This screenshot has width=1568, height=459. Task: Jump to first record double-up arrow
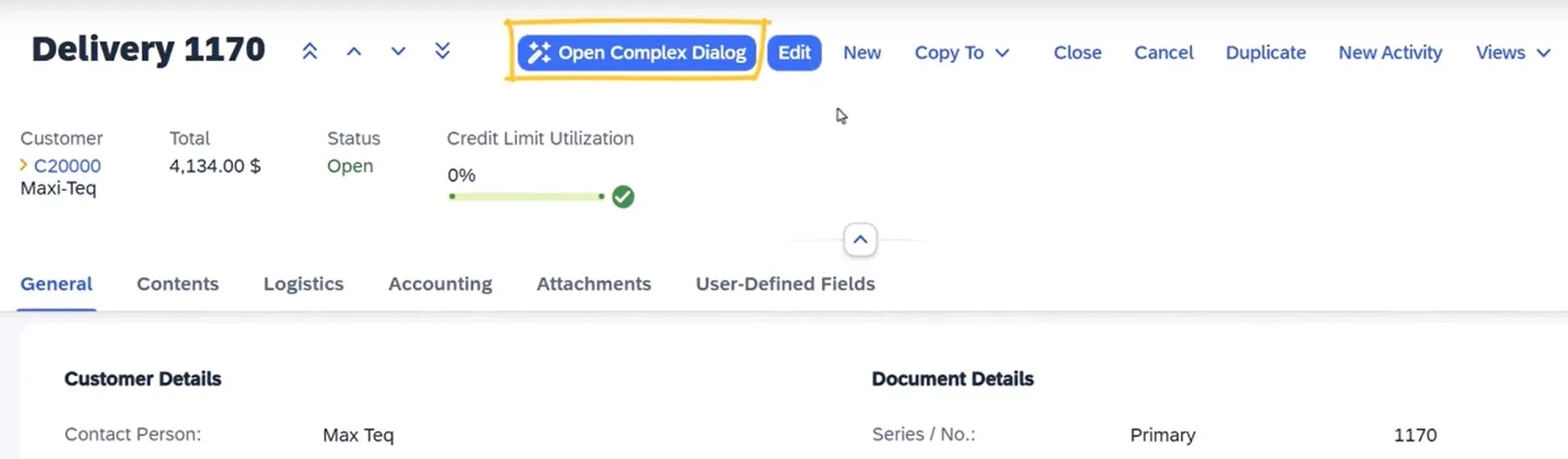pos(310,52)
